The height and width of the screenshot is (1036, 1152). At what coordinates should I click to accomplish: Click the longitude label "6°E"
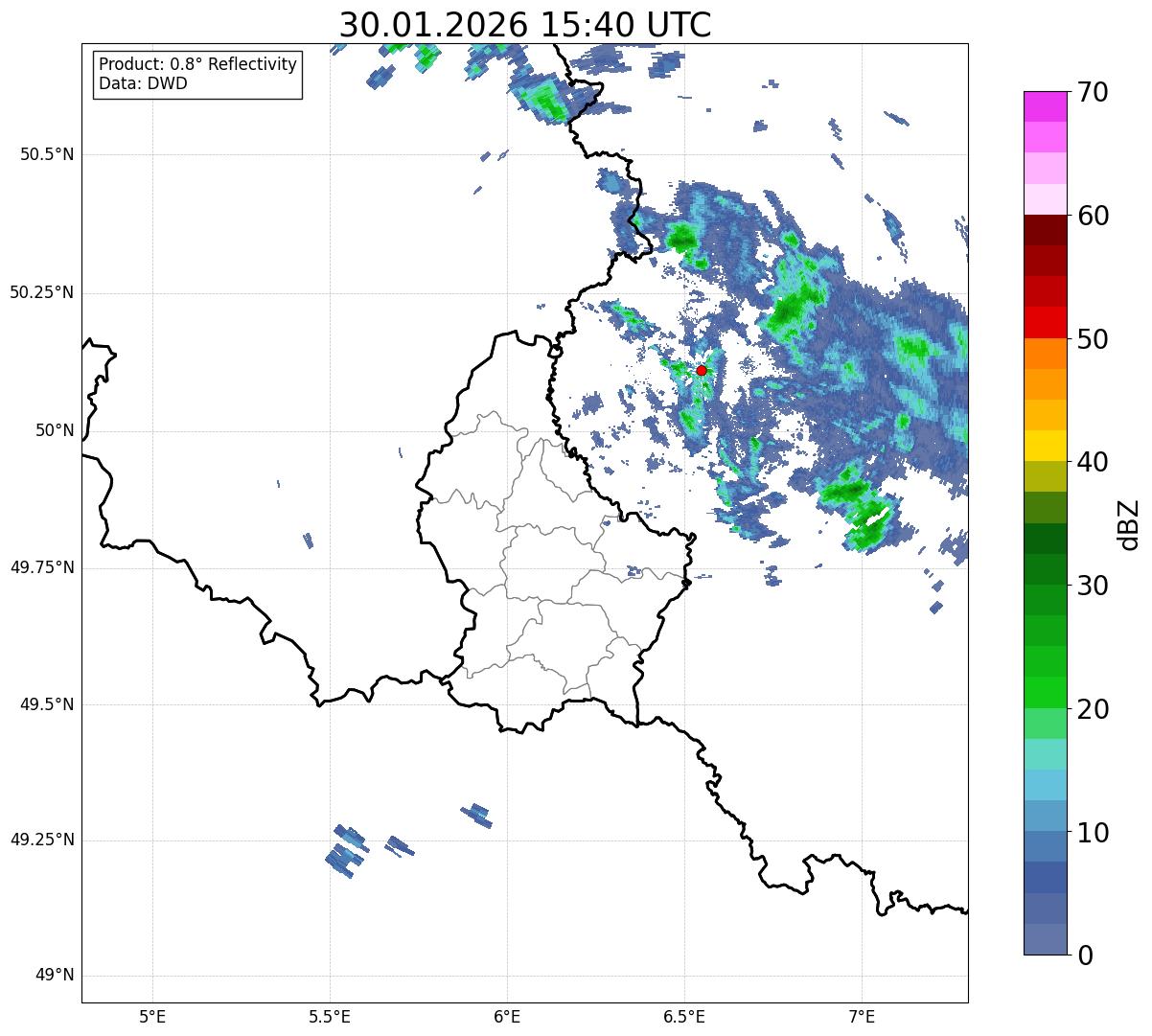click(507, 1016)
